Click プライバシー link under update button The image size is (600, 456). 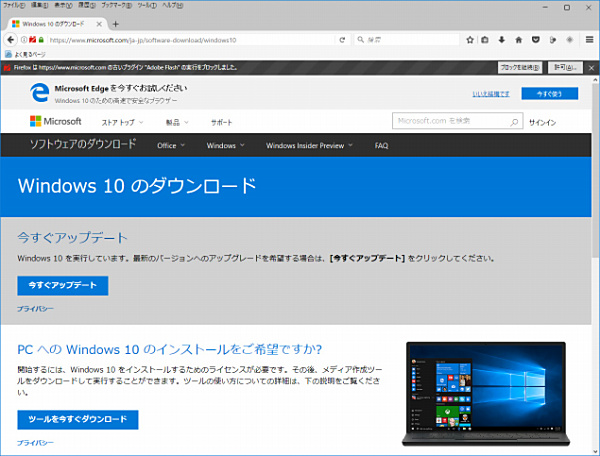point(35,309)
